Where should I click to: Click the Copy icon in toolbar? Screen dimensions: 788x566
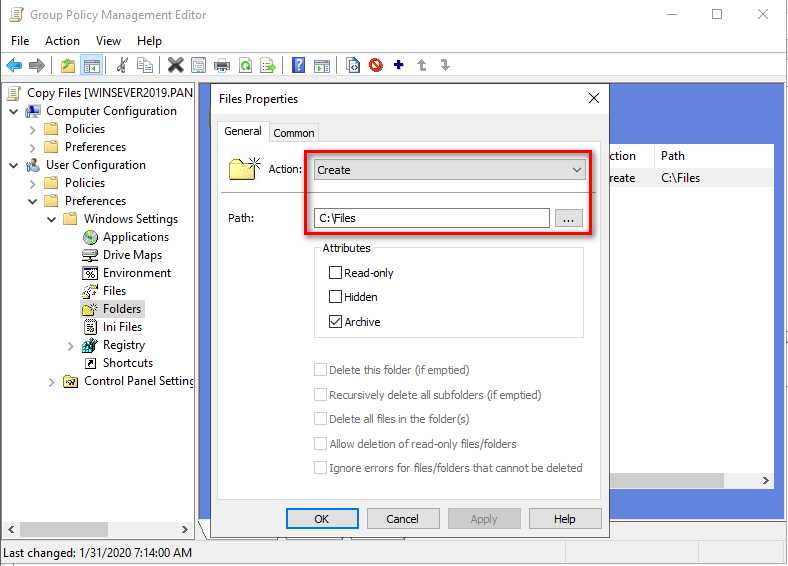[x=145, y=65]
